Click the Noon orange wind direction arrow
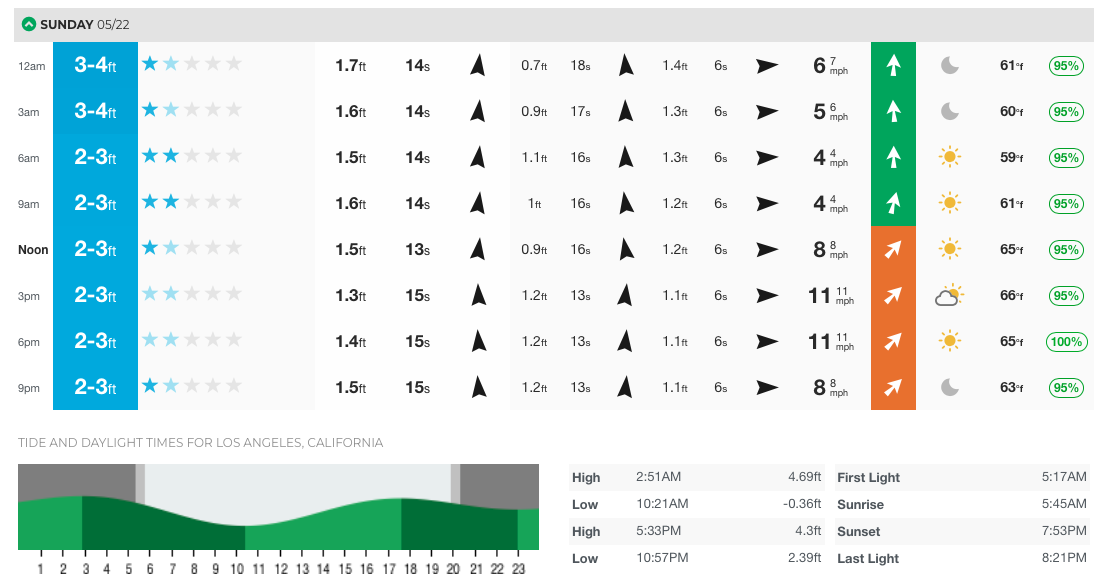 [x=893, y=249]
